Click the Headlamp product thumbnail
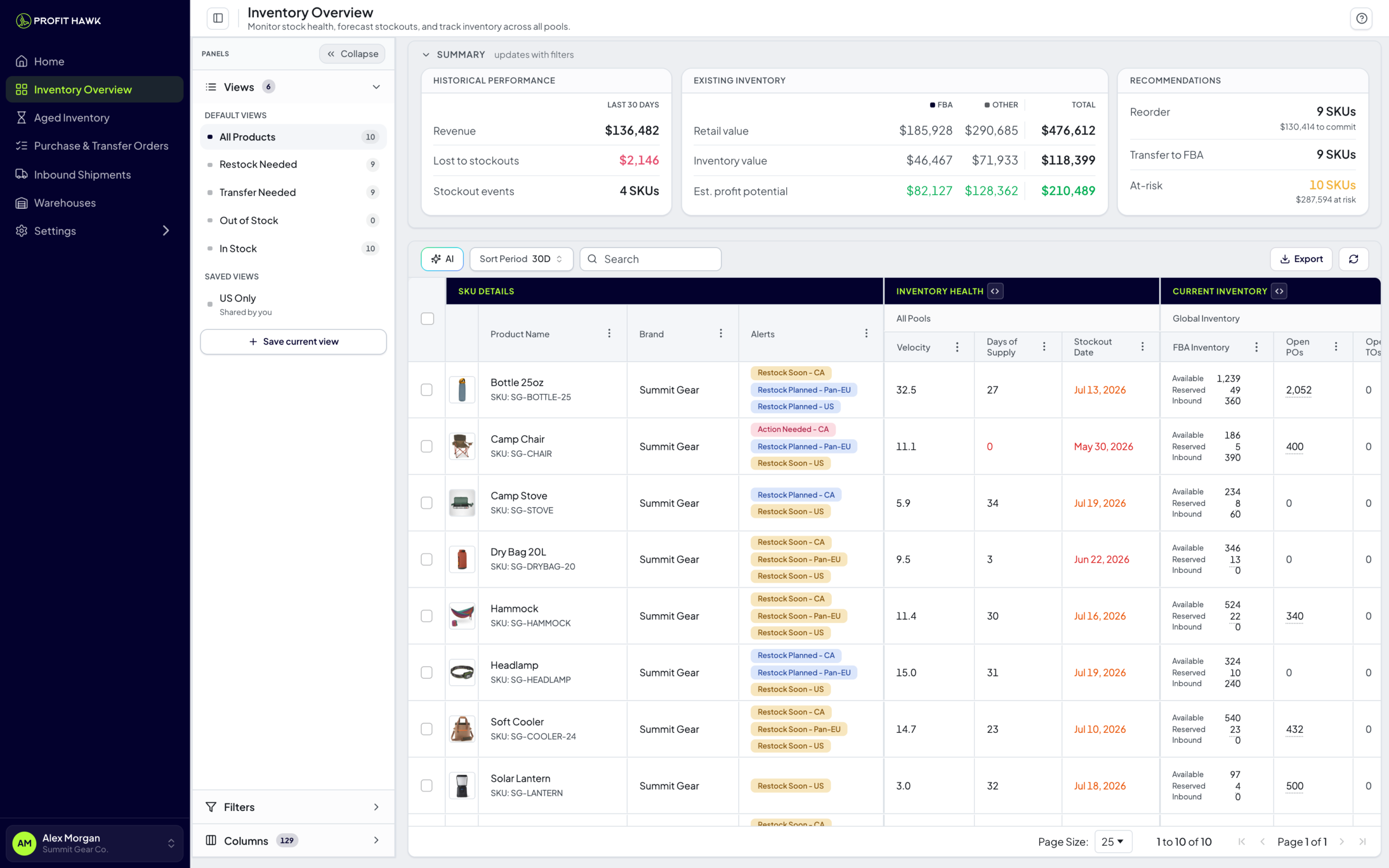Viewport: 1389px width, 868px height. 462,672
